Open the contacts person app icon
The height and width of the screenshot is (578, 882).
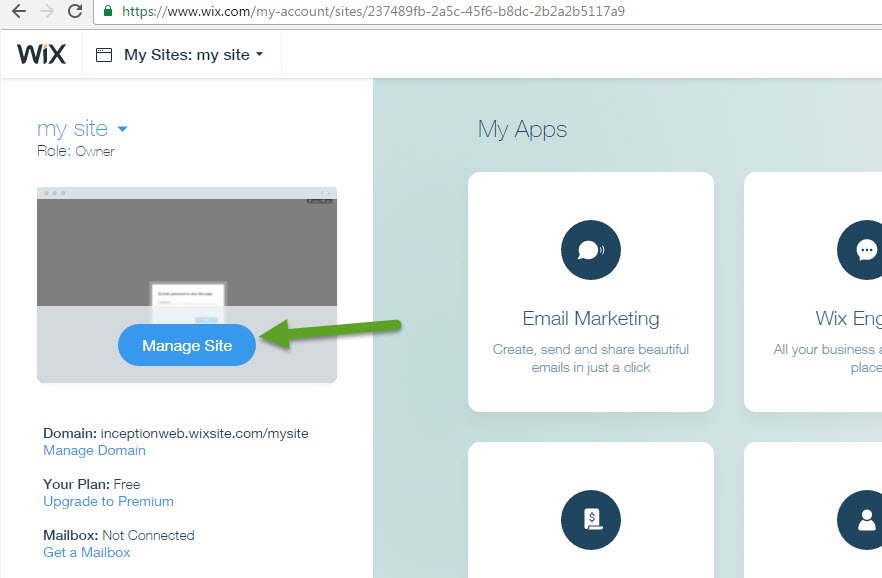tap(860, 520)
